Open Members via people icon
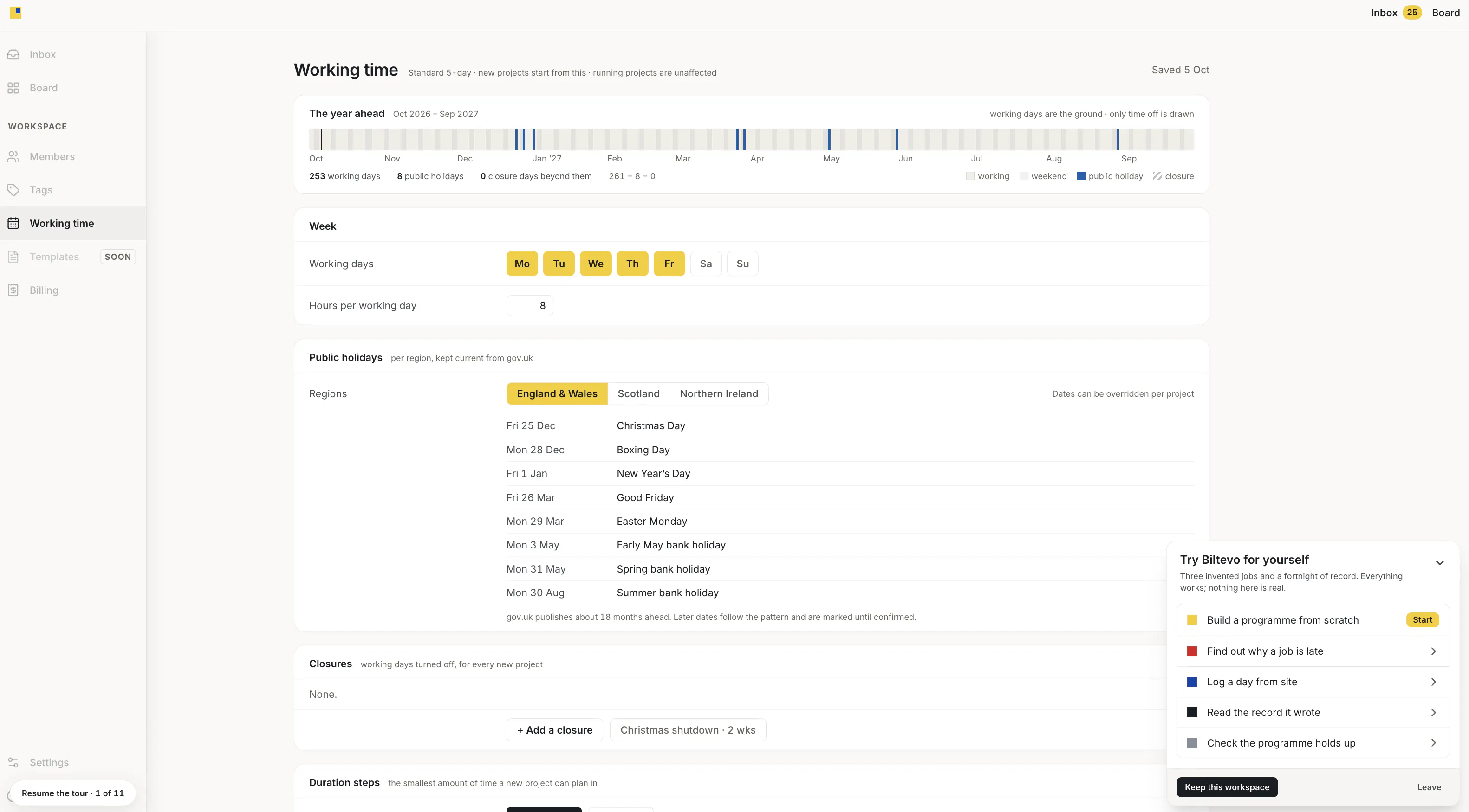The image size is (1469, 812). click(x=13, y=157)
